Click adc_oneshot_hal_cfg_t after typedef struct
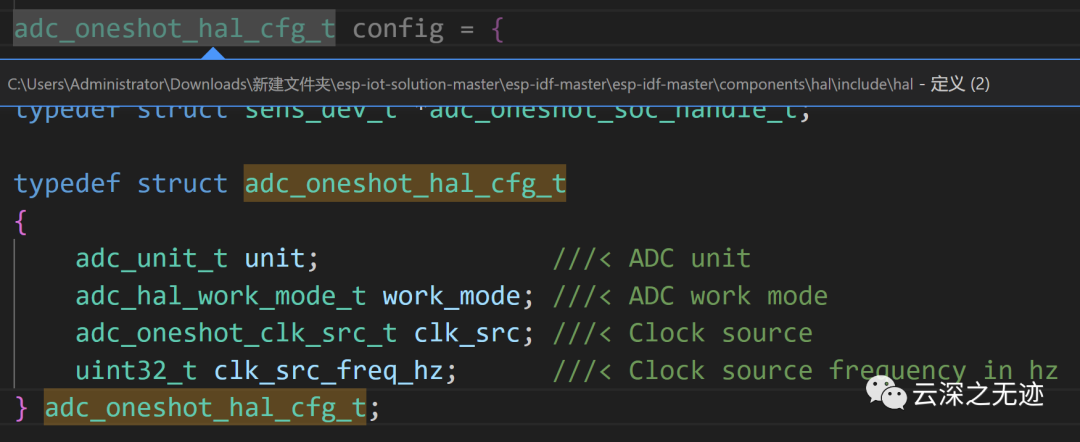1080x442 pixels. click(x=405, y=184)
